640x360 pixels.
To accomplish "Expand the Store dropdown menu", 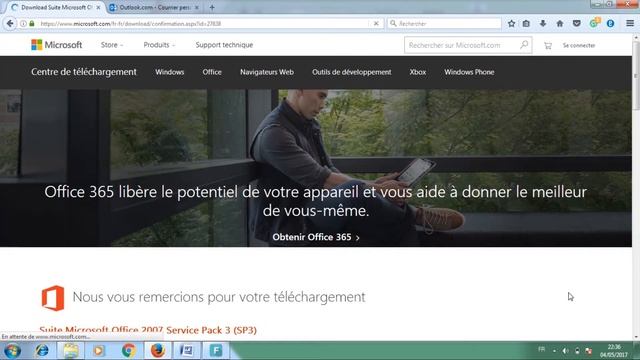I will pos(112,45).
